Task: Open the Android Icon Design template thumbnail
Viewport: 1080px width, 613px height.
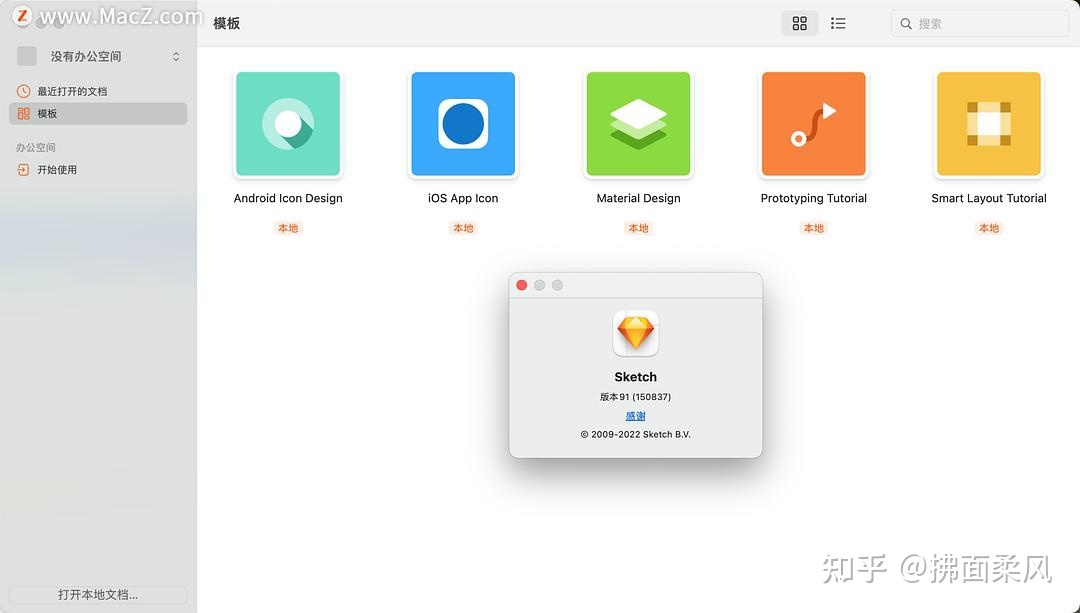Action: (288, 124)
